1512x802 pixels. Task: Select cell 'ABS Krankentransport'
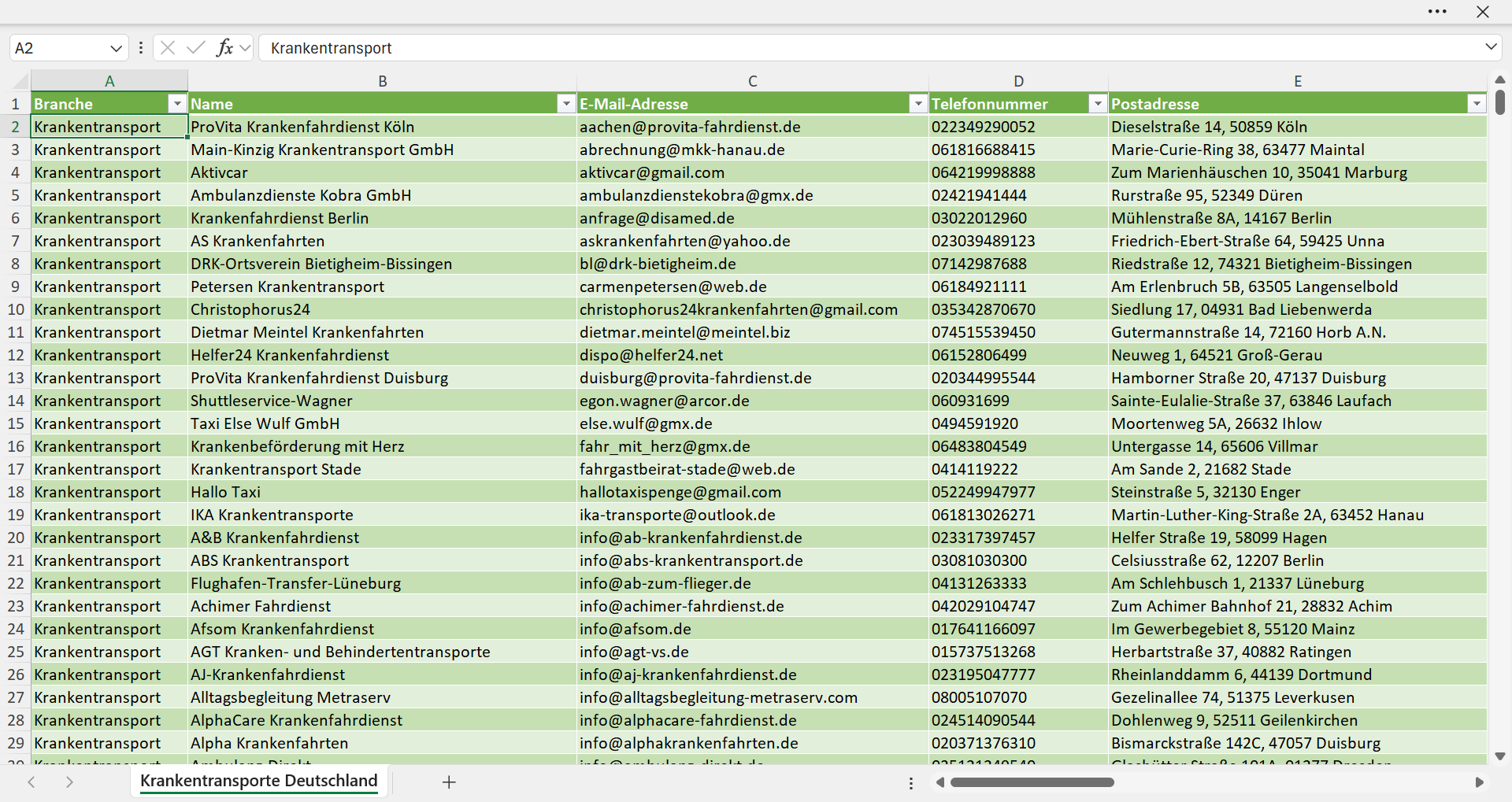tap(383, 560)
